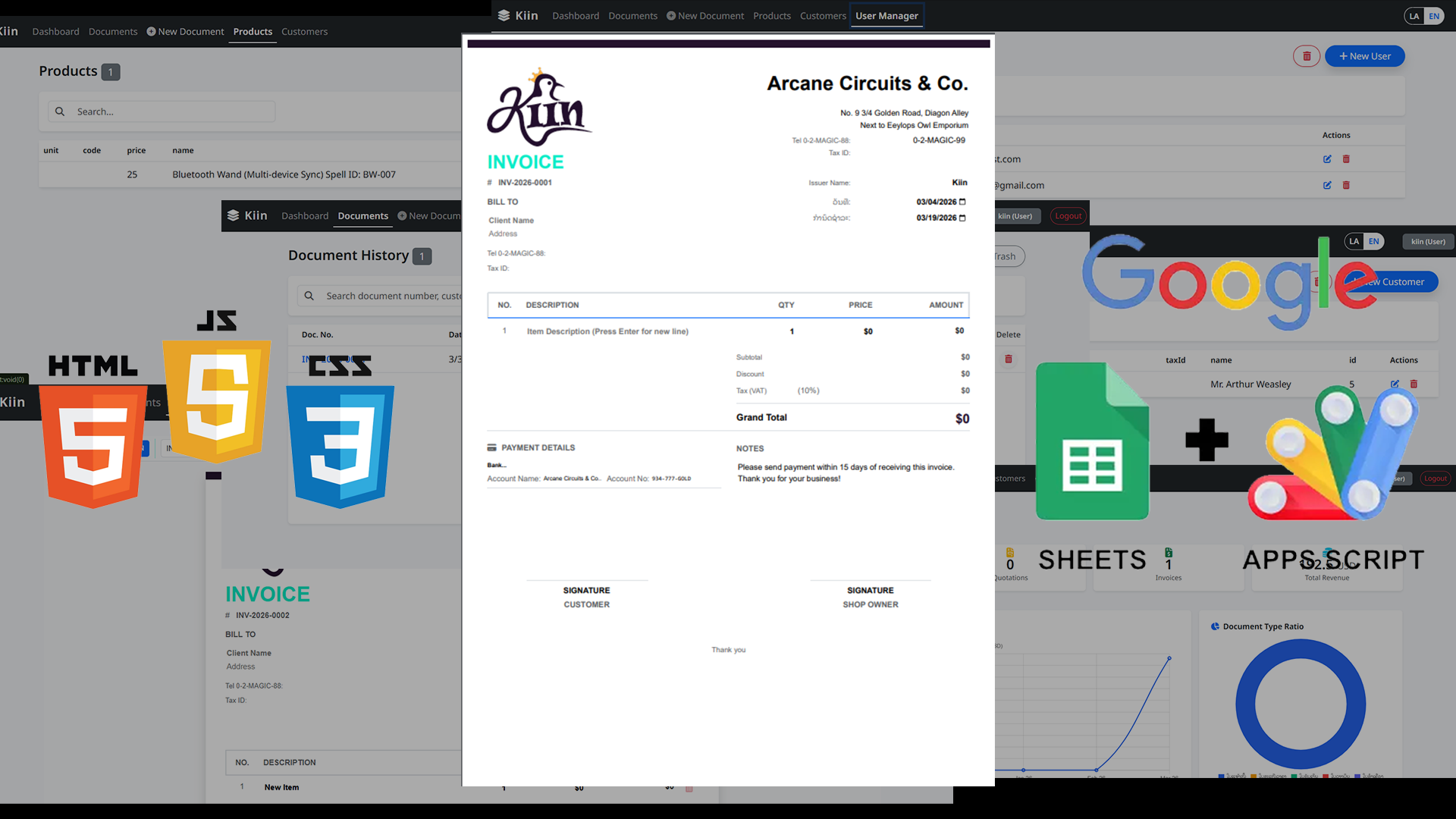1456x819 pixels.
Task: Click the New User button
Action: (1364, 56)
